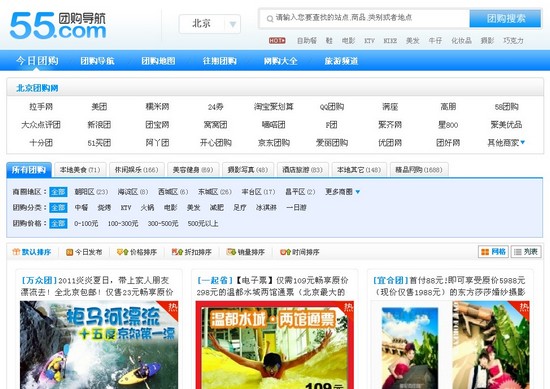This screenshot has width=550, height=389.
Task: Open 一起省 deal title link
Action: coord(273,286)
